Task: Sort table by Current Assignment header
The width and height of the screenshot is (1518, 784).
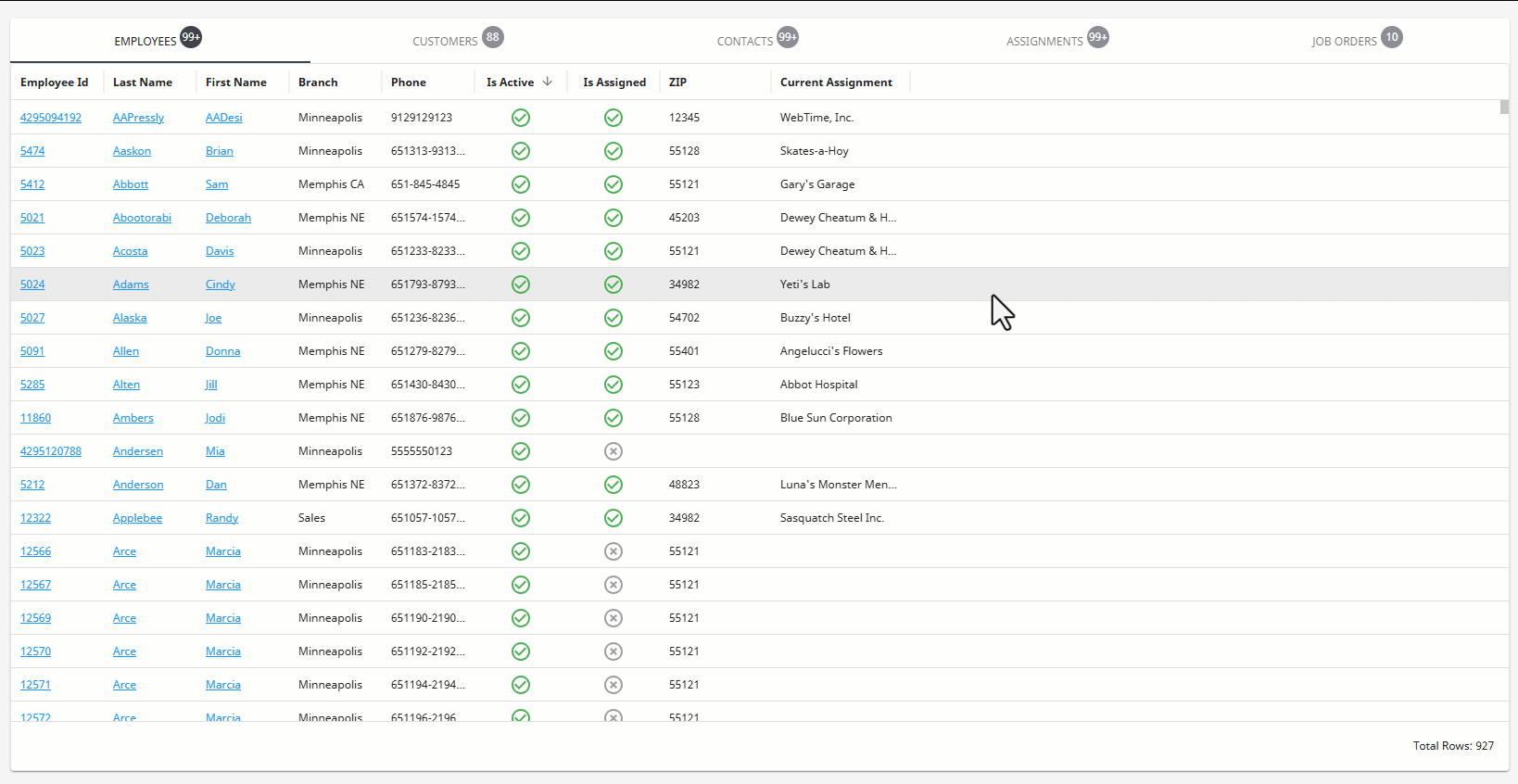Action: (x=836, y=82)
